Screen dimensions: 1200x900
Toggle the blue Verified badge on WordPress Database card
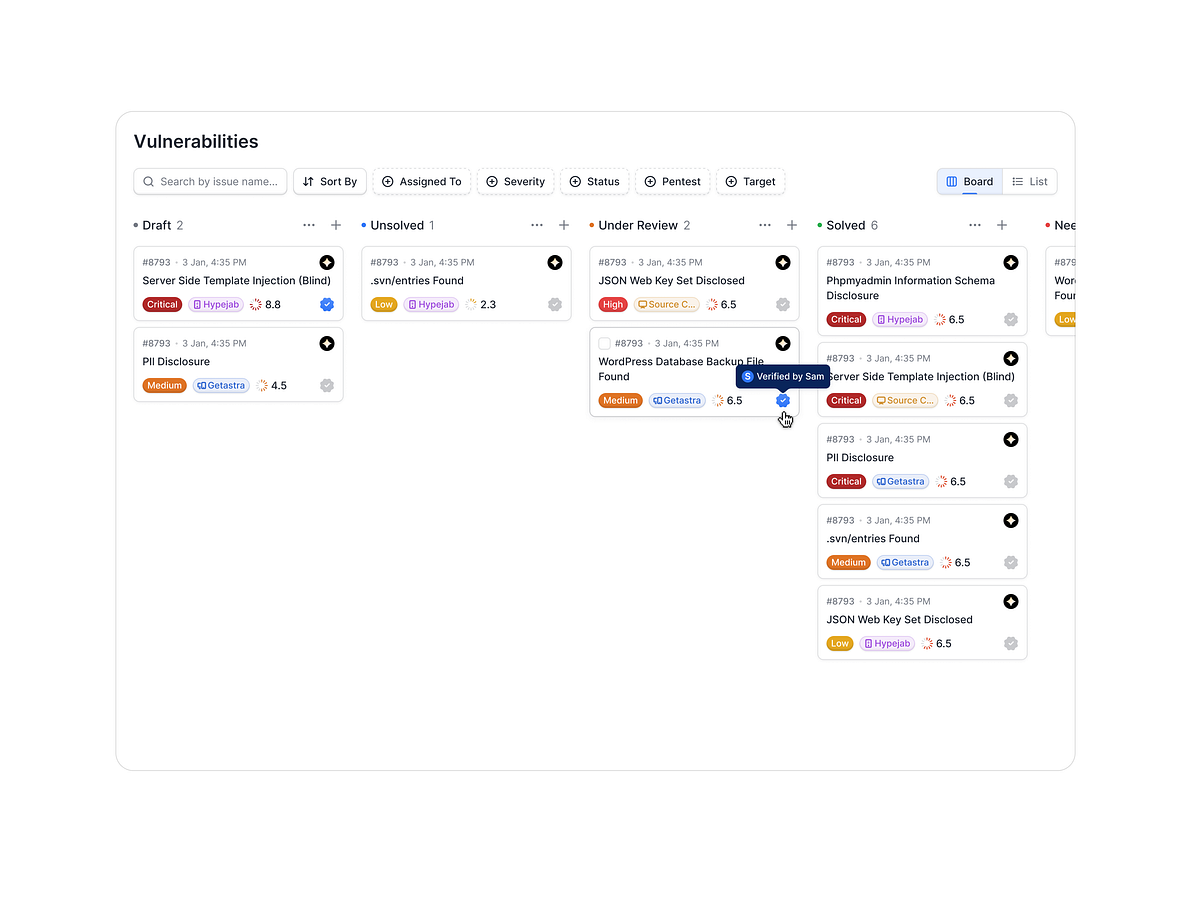(x=783, y=400)
